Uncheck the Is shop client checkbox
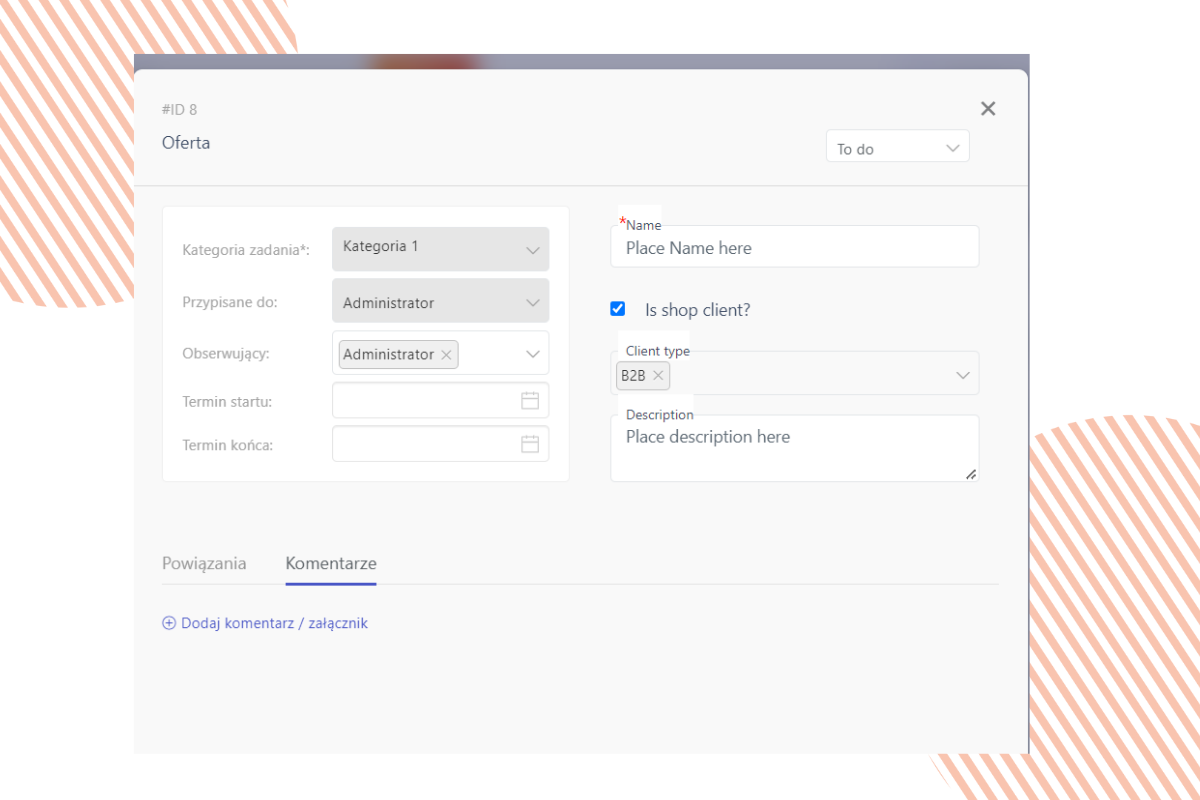 coord(617,309)
